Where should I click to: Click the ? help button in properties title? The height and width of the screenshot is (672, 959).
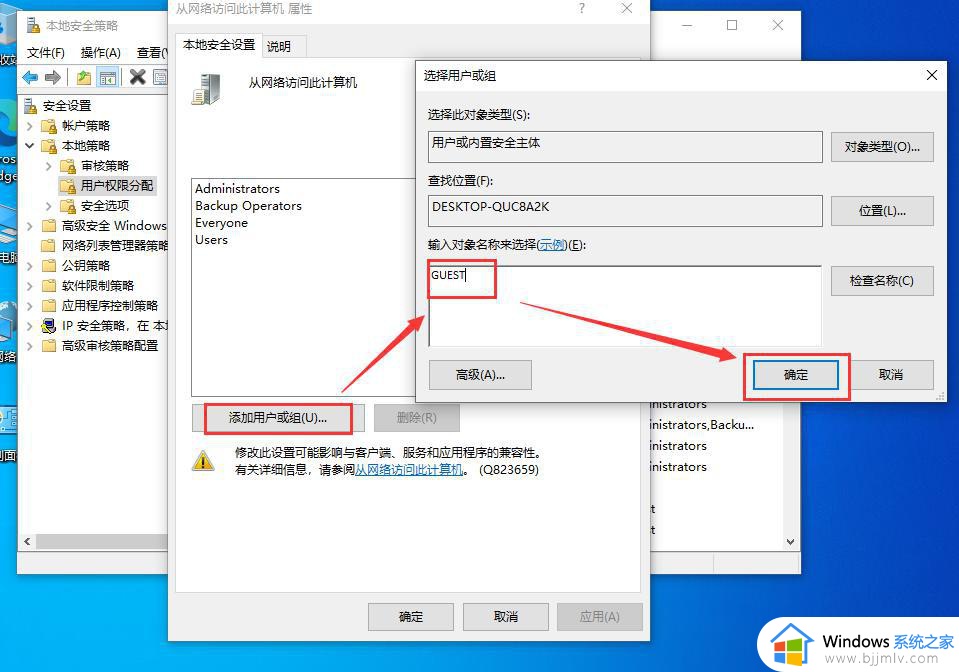coord(582,8)
